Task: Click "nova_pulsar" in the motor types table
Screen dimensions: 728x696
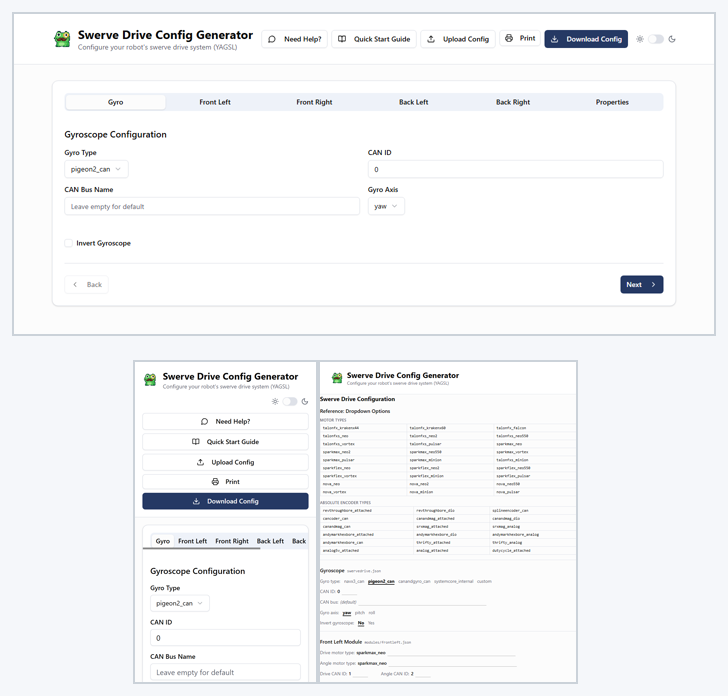Action: coord(508,492)
